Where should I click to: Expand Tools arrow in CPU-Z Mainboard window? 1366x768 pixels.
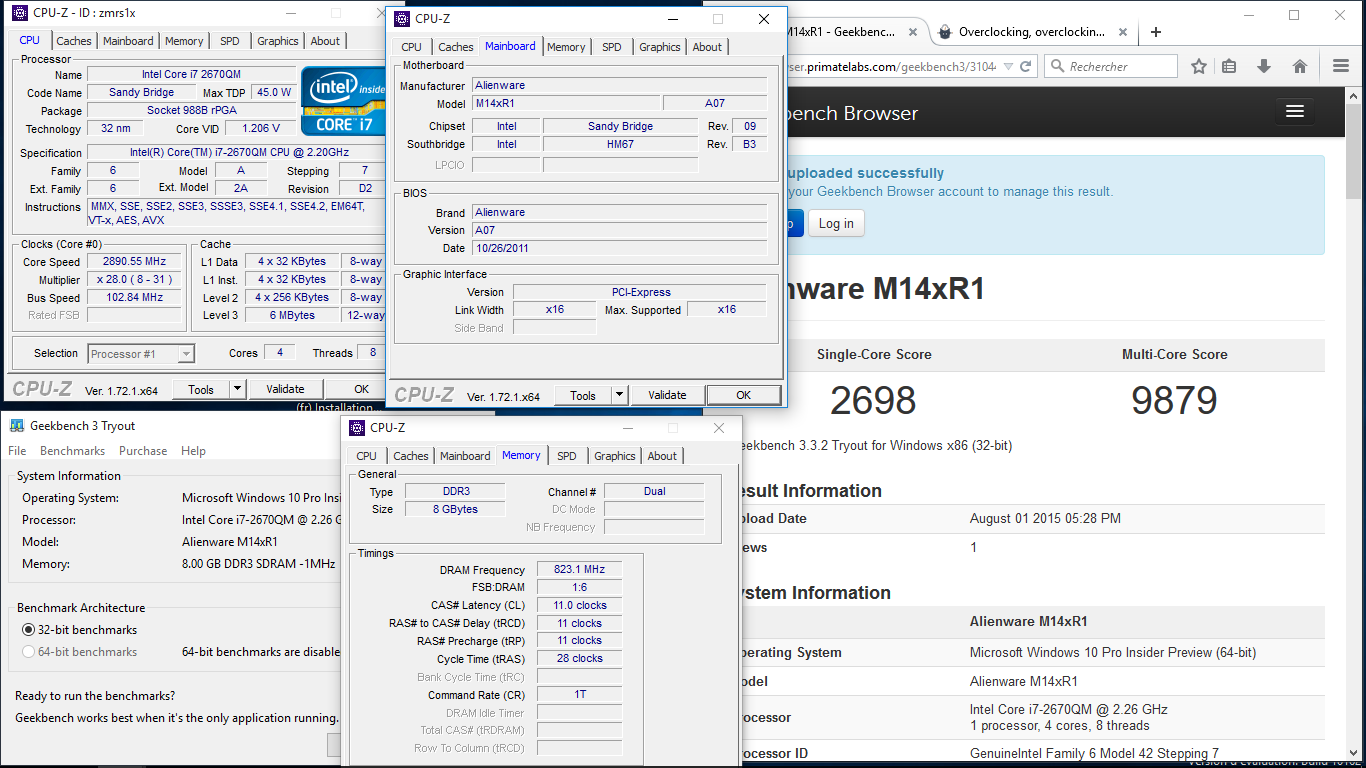620,395
